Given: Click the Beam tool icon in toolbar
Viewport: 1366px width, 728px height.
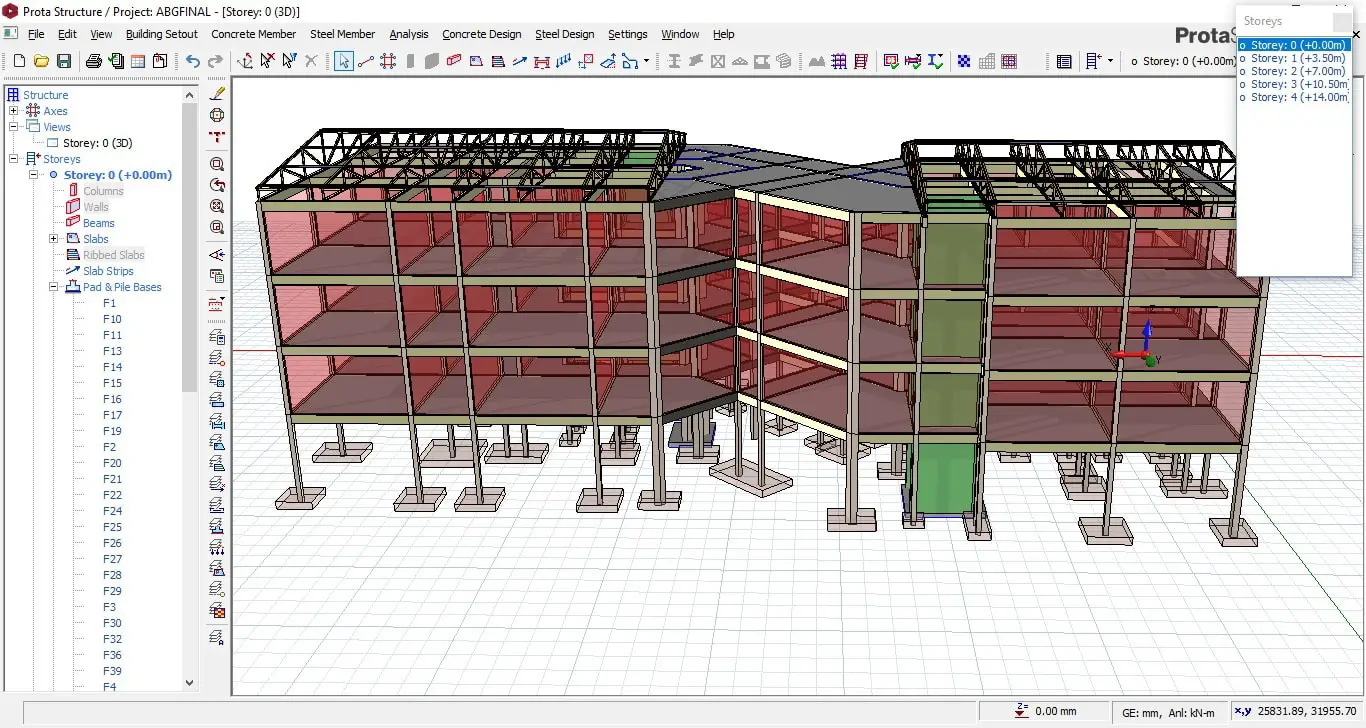Looking at the screenshot, I should [453, 61].
